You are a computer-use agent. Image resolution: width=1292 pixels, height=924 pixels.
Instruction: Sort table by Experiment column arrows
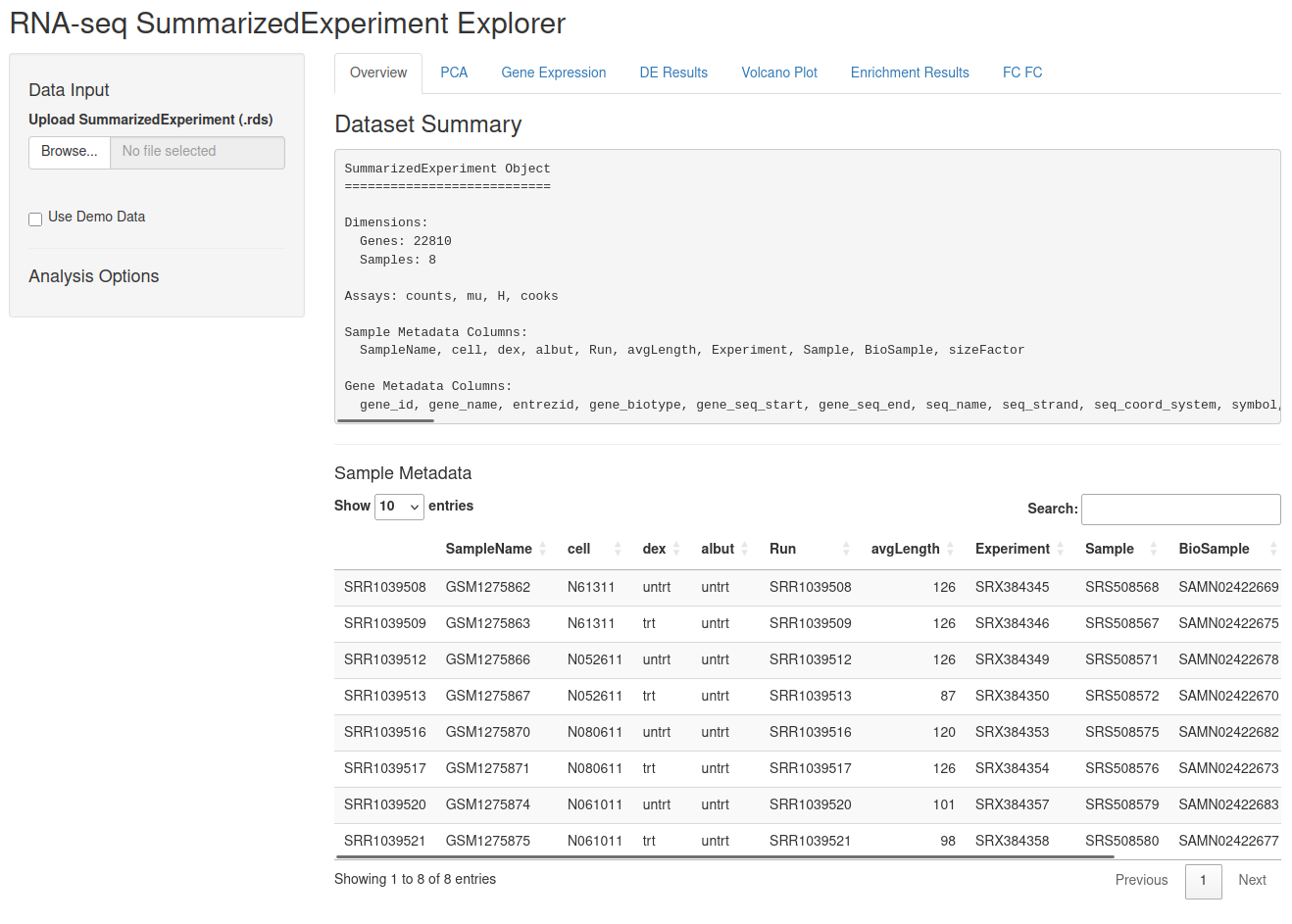(x=1060, y=549)
